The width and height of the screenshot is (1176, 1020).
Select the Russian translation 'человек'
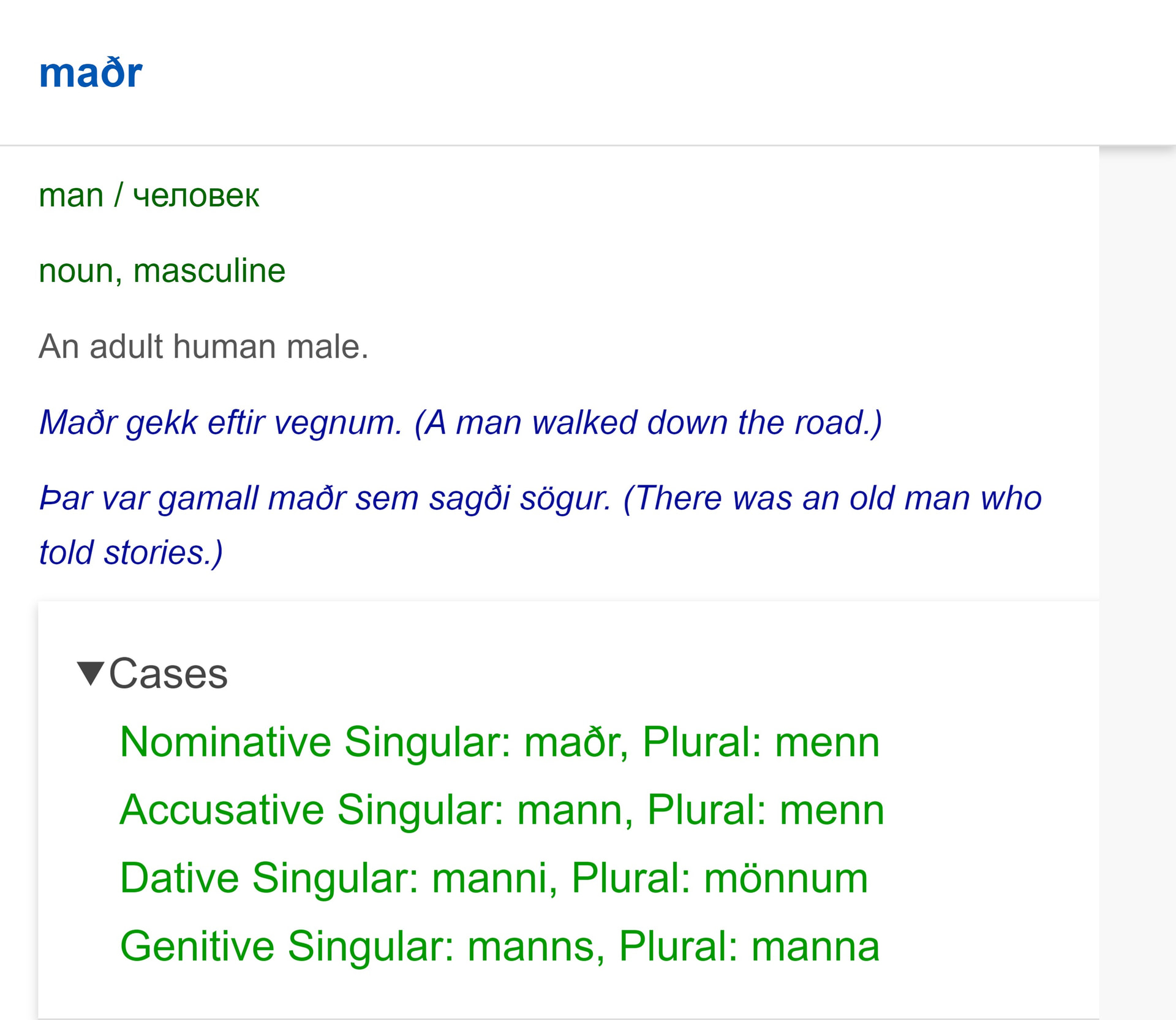[197, 195]
